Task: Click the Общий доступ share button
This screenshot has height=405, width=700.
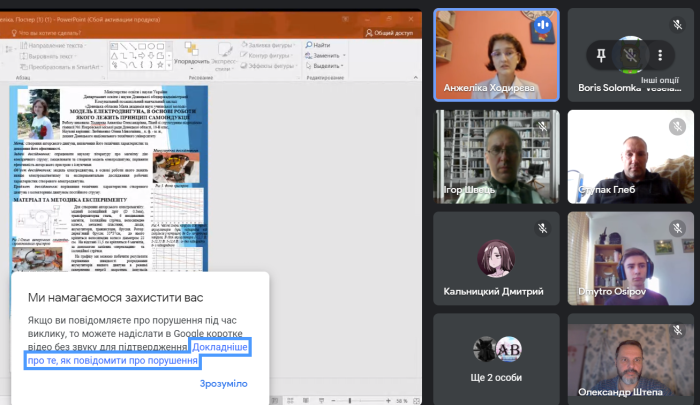Action: (x=391, y=32)
